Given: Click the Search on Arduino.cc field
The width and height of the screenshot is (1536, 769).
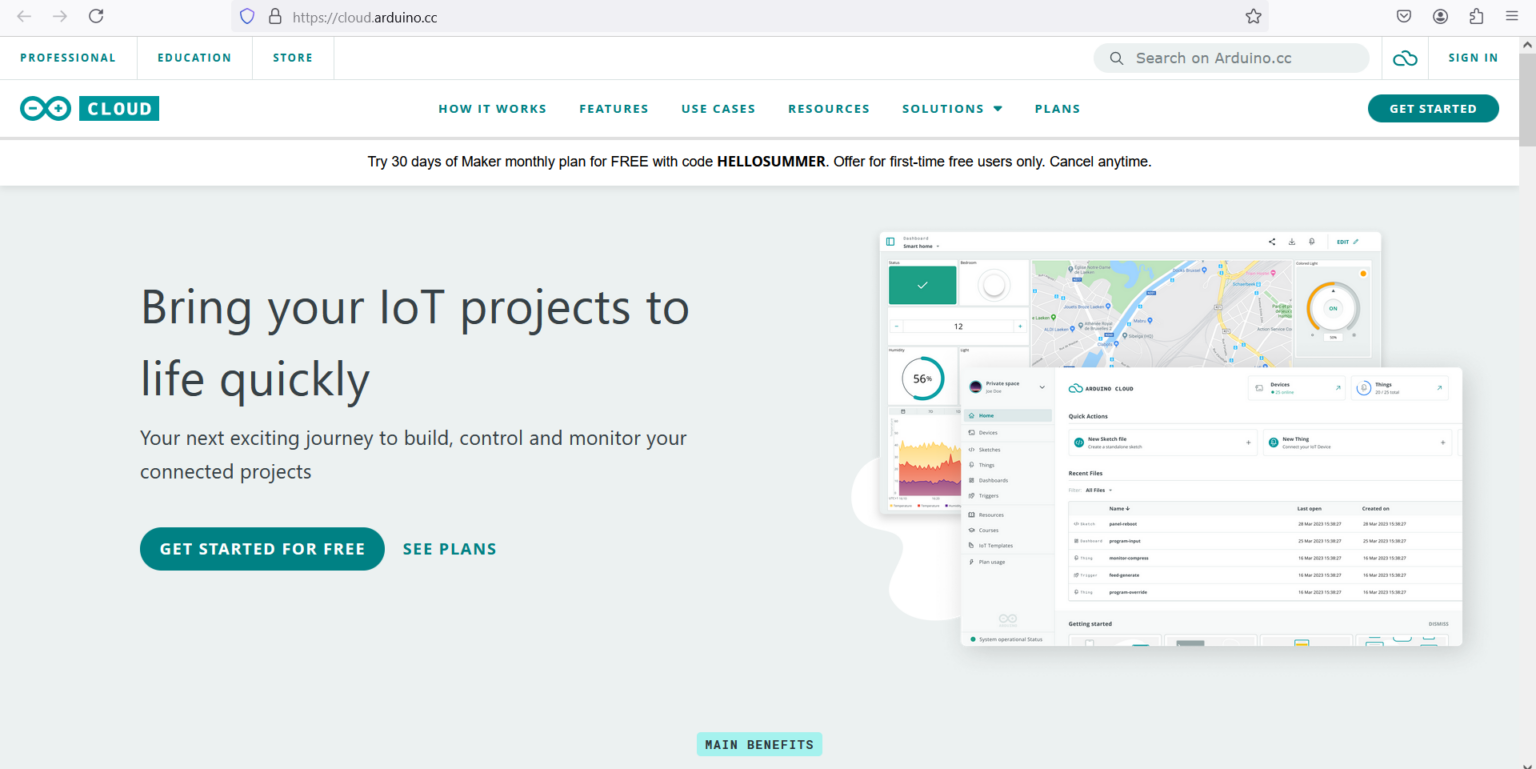Looking at the screenshot, I should pyautogui.click(x=1231, y=57).
